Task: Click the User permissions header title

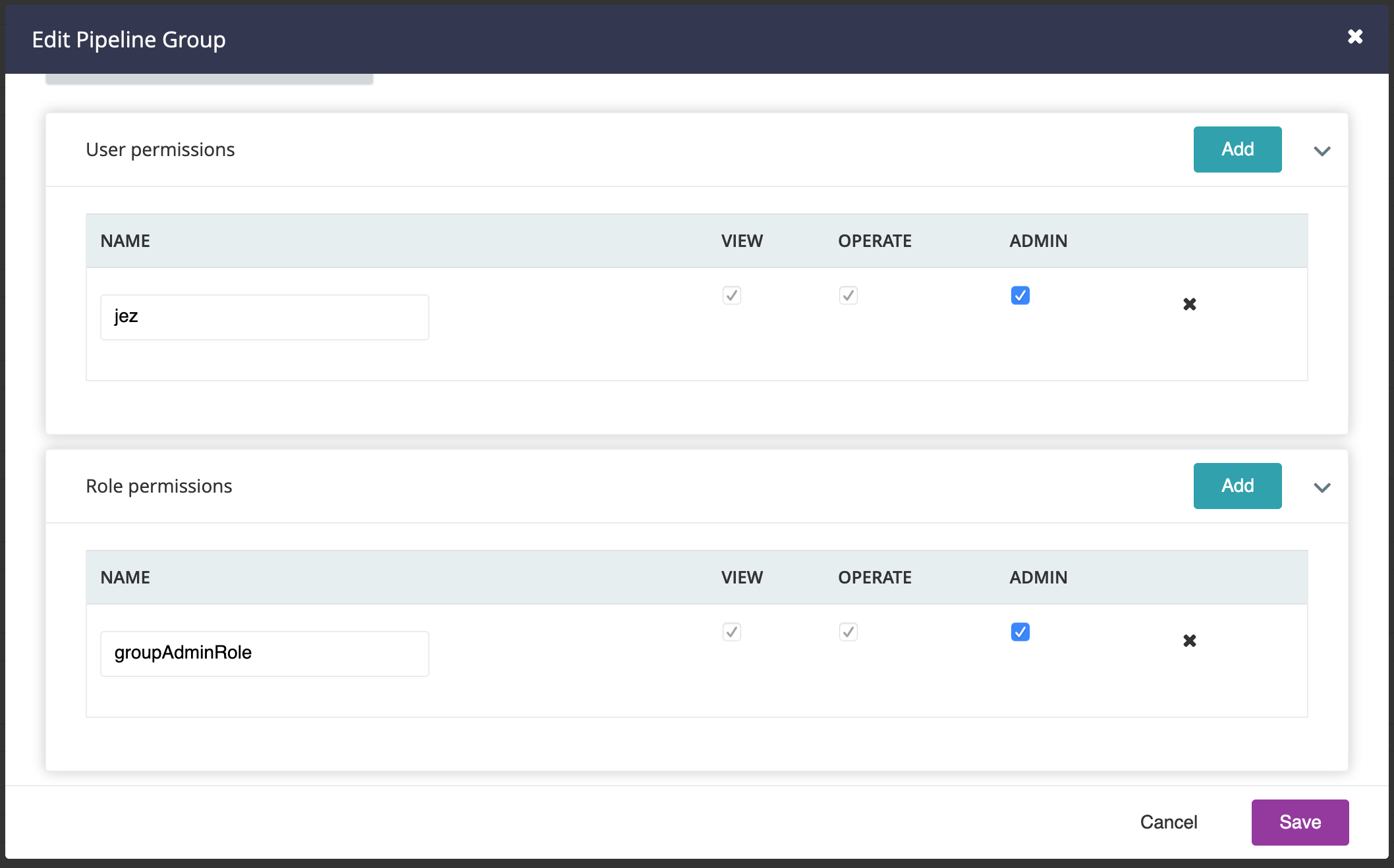Action: 160,150
